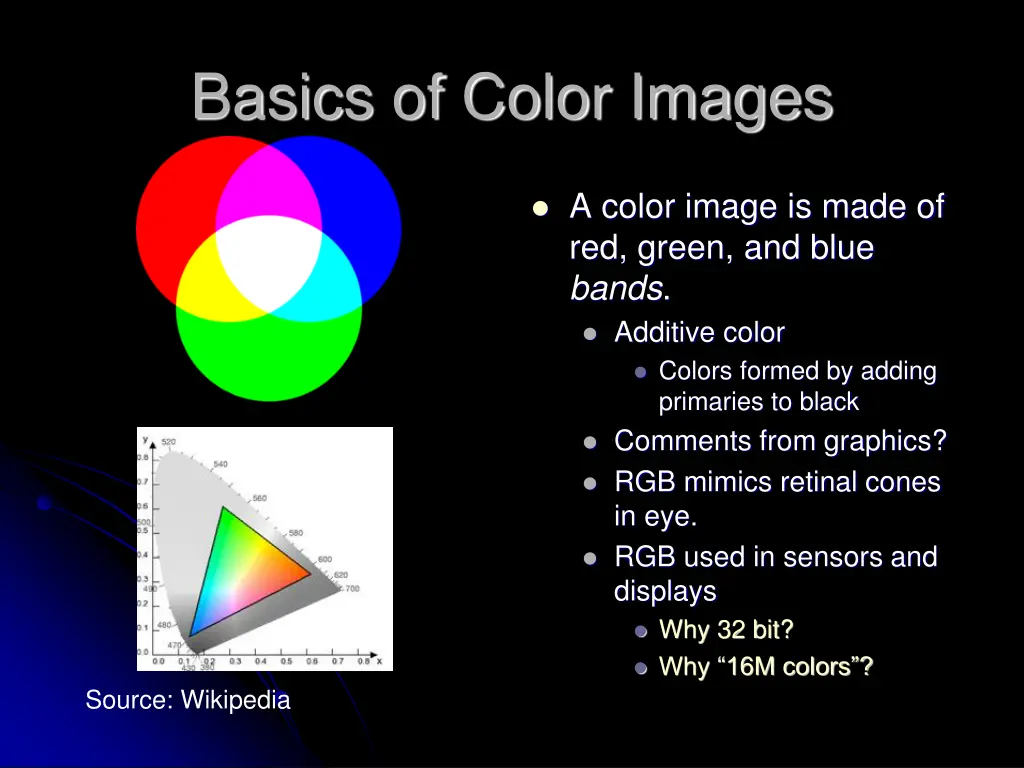Click the 'in eye.' text line
This screenshot has width=1024, height=768.
pyautogui.click(x=655, y=517)
